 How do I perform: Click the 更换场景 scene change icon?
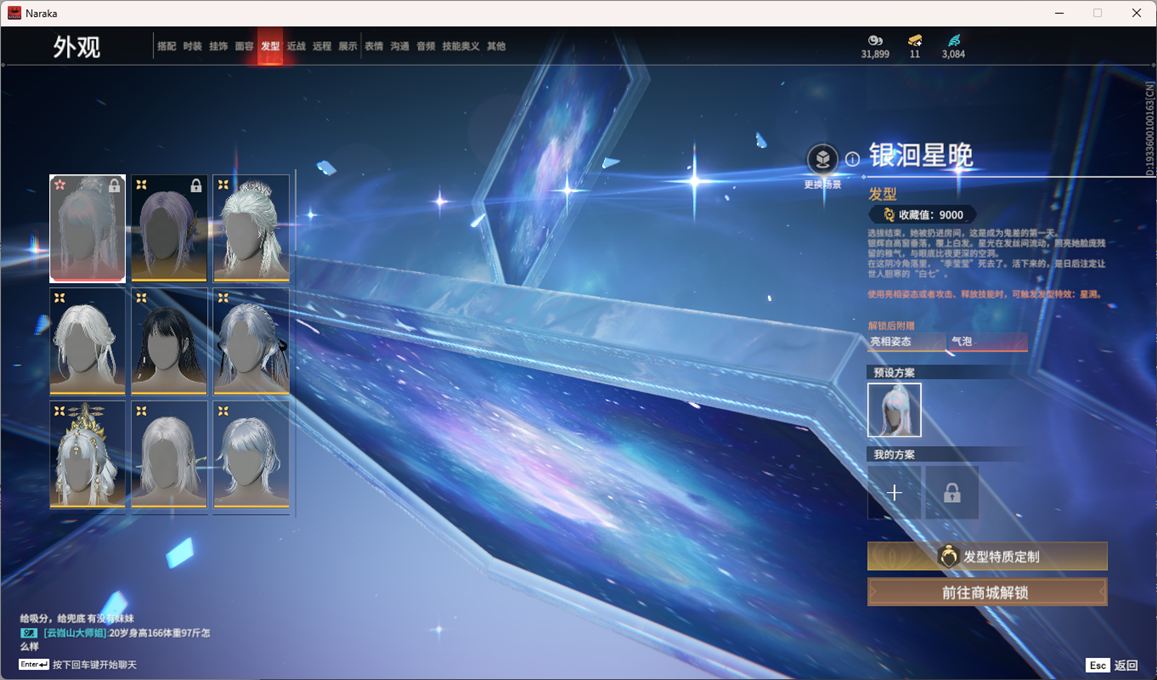tap(822, 159)
